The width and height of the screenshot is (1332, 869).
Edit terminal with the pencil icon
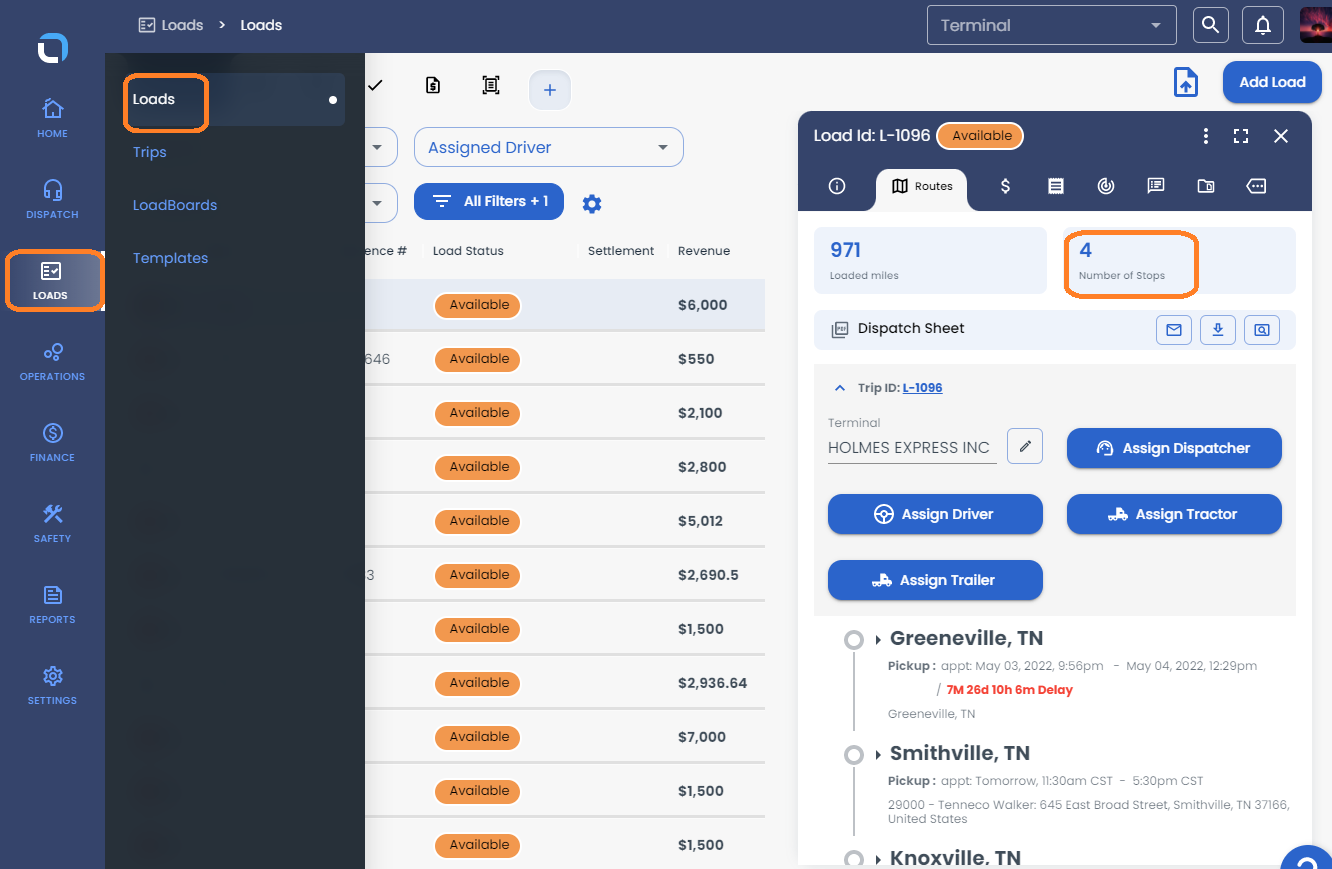(x=1025, y=447)
